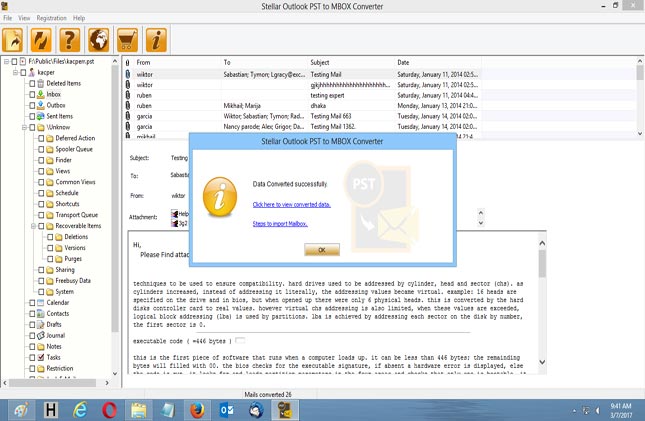Select the Calendar folder icon

[x=41, y=302]
